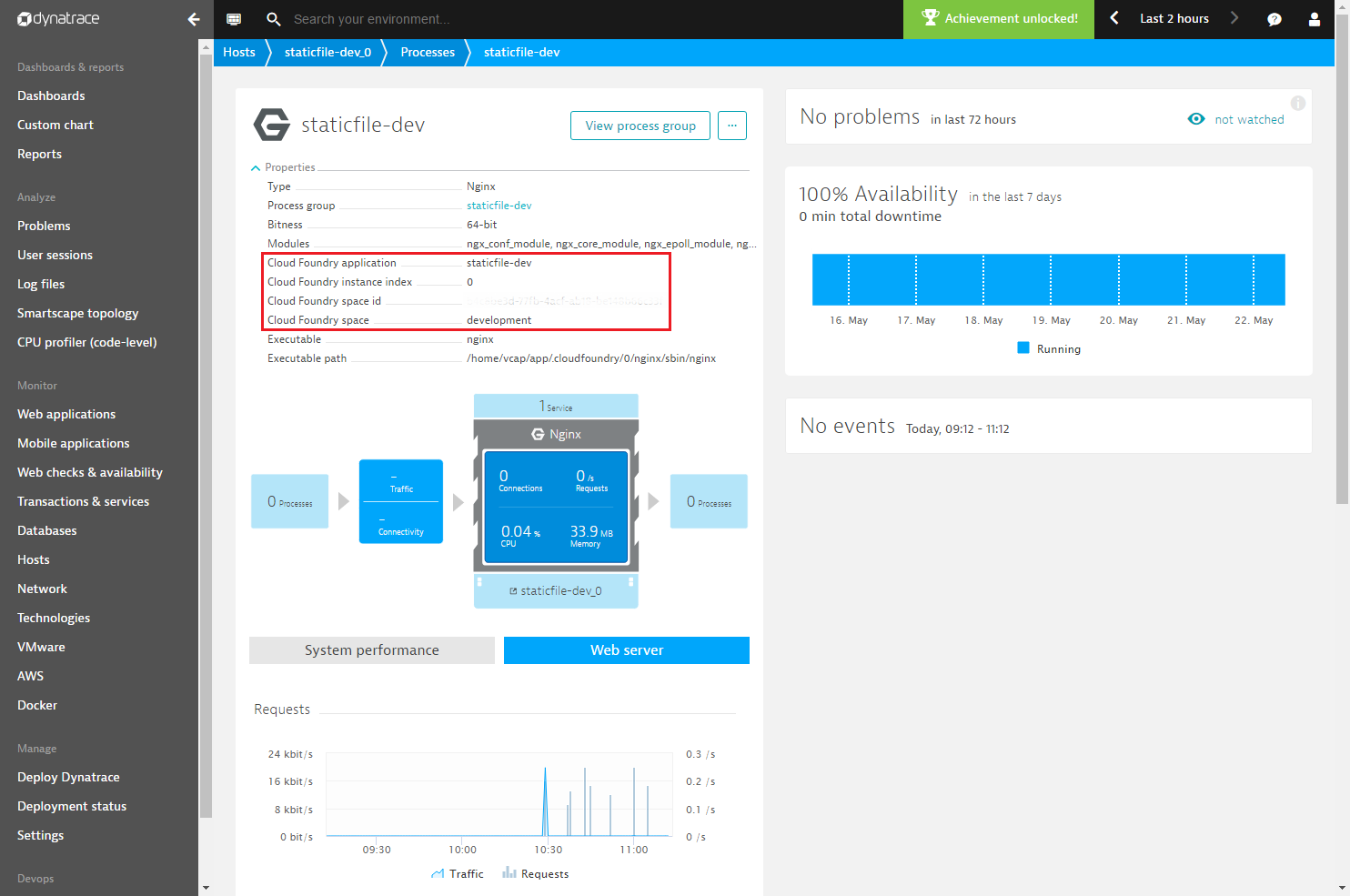Open Web checks & availability
1350x896 pixels.
point(90,472)
